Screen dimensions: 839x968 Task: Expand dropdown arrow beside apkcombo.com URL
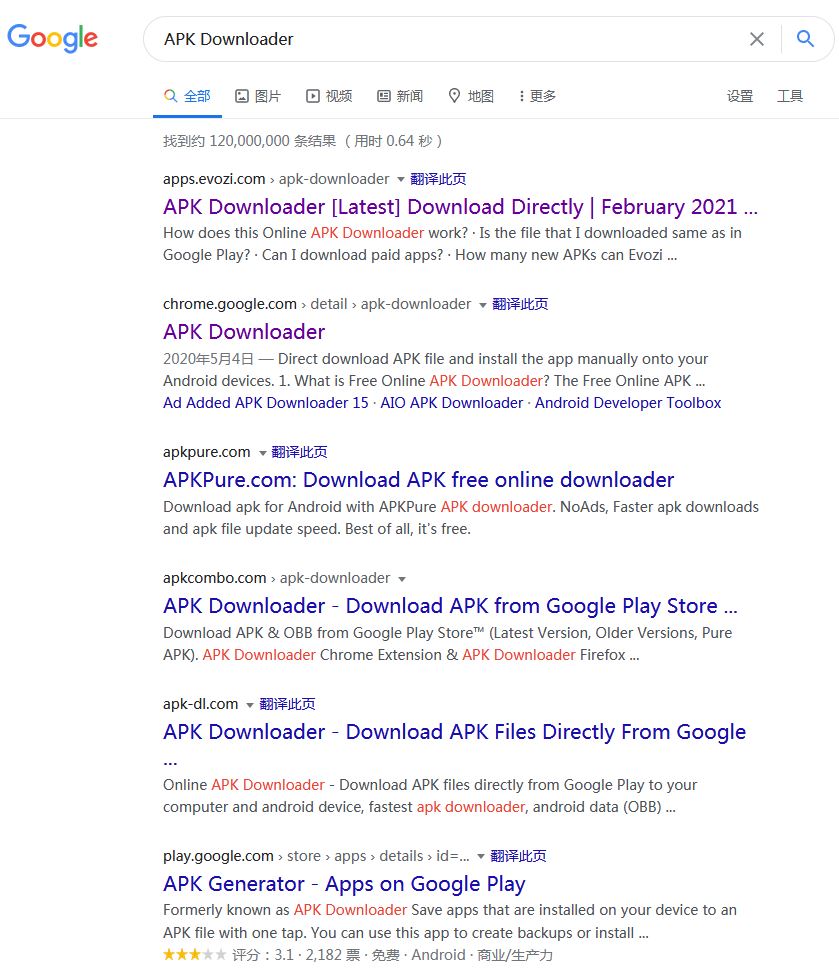tap(402, 579)
